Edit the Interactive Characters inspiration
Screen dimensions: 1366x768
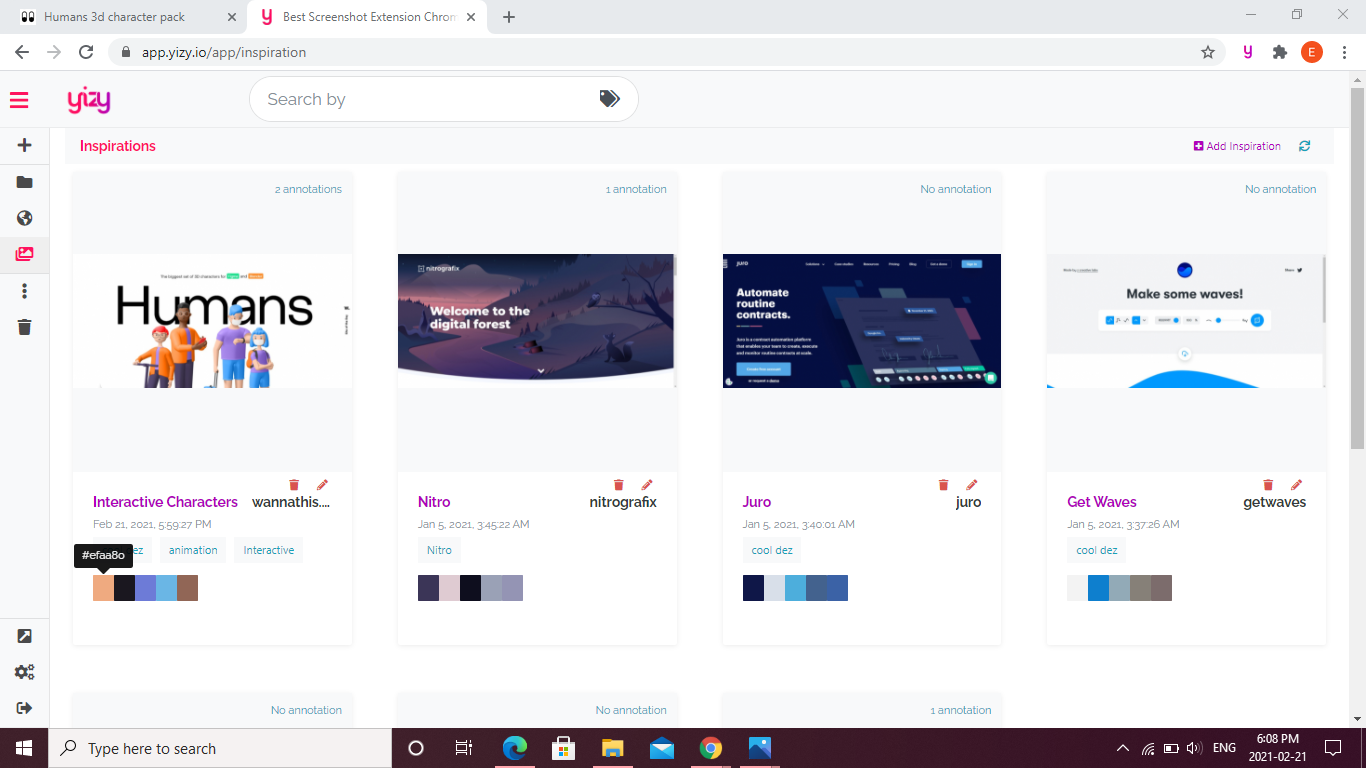pyautogui.click(x=322, y=485)
